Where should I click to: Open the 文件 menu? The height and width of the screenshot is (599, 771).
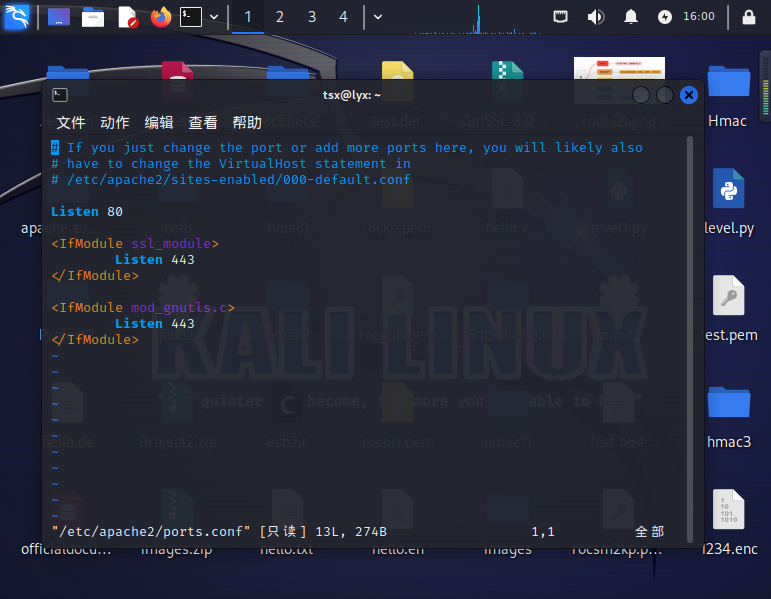click(71, 122)
